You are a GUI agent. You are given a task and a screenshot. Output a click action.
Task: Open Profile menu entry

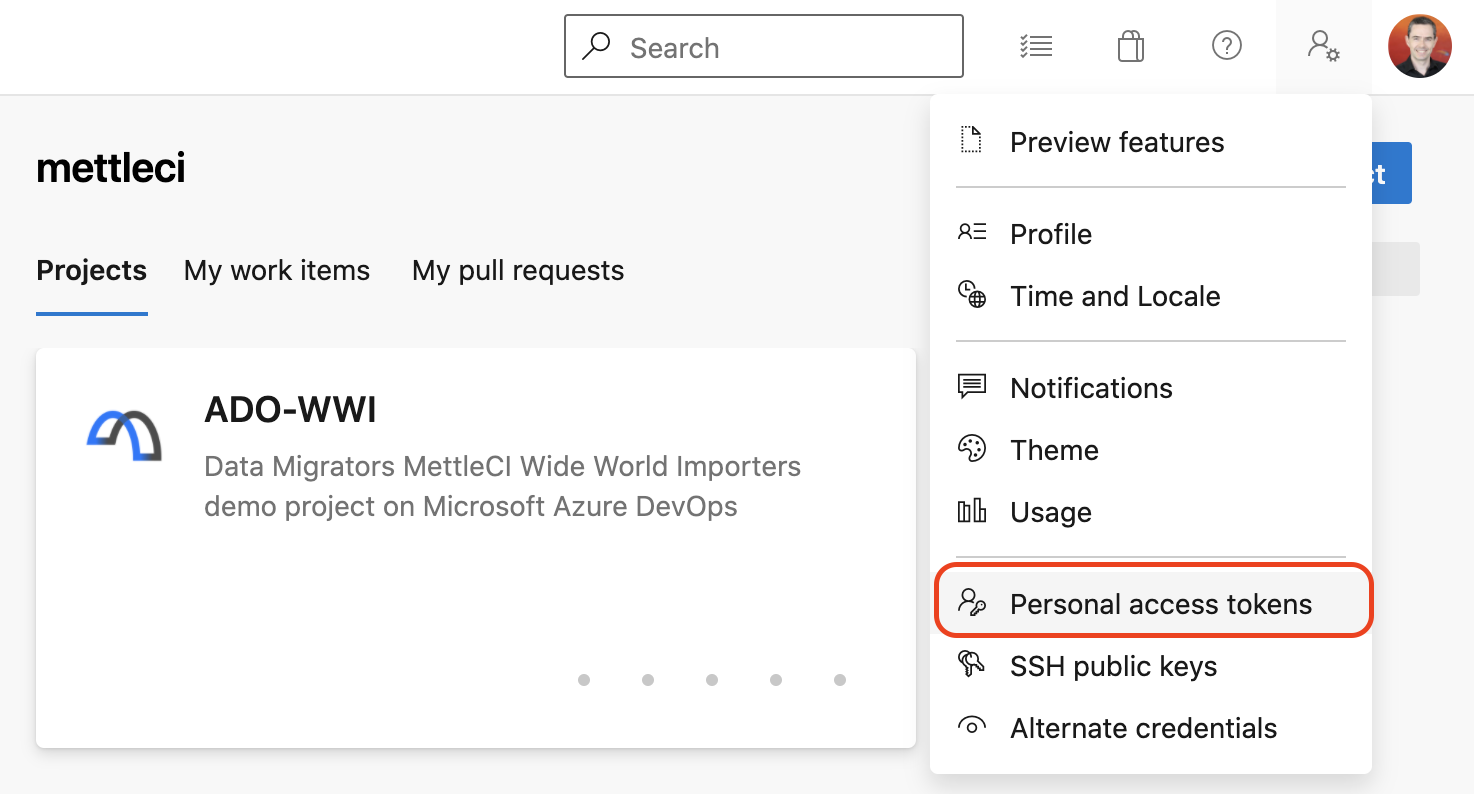pyautogui.click(x=1050, y=234)
